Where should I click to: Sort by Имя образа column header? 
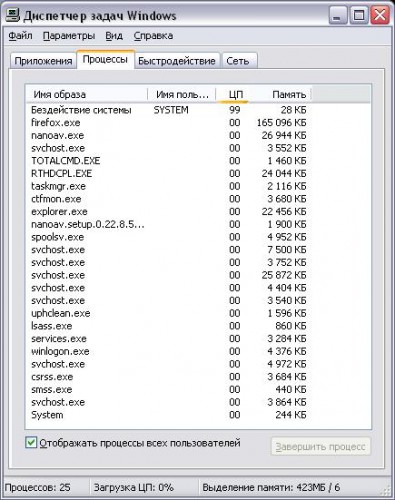[x=87, y=94]
